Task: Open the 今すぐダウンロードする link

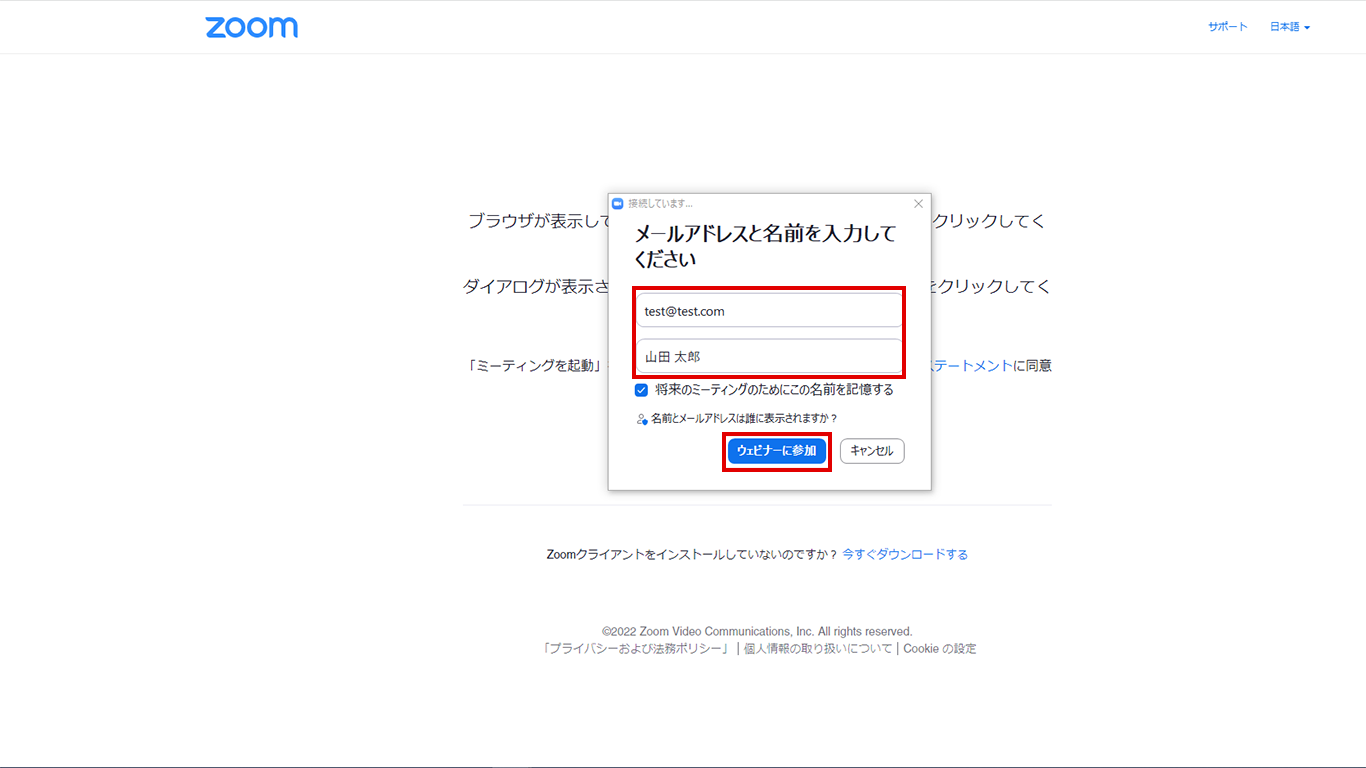Action: 905,554
